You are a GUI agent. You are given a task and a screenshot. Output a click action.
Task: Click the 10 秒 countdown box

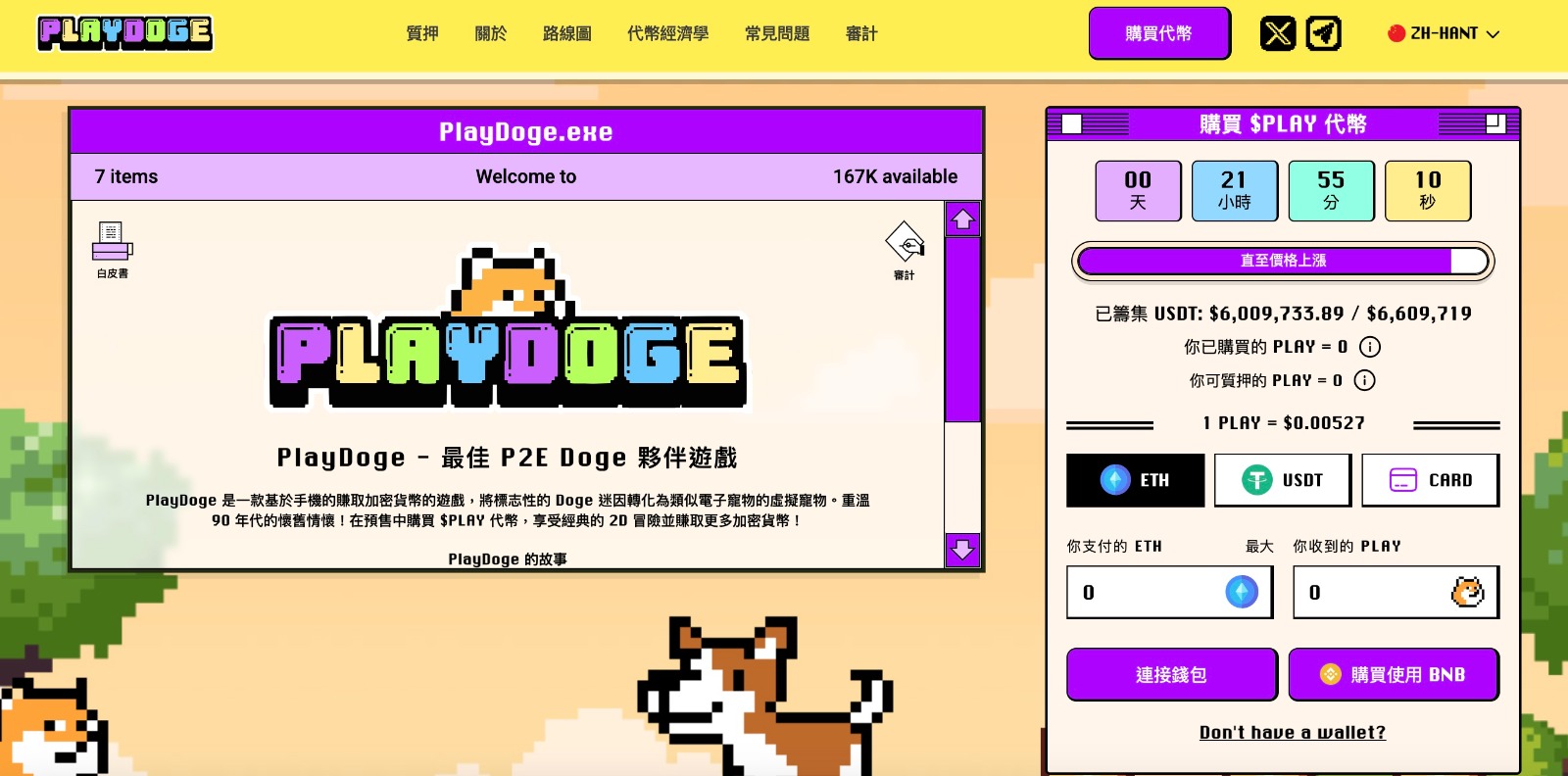pyautogui.click(x=1428, y=191)
